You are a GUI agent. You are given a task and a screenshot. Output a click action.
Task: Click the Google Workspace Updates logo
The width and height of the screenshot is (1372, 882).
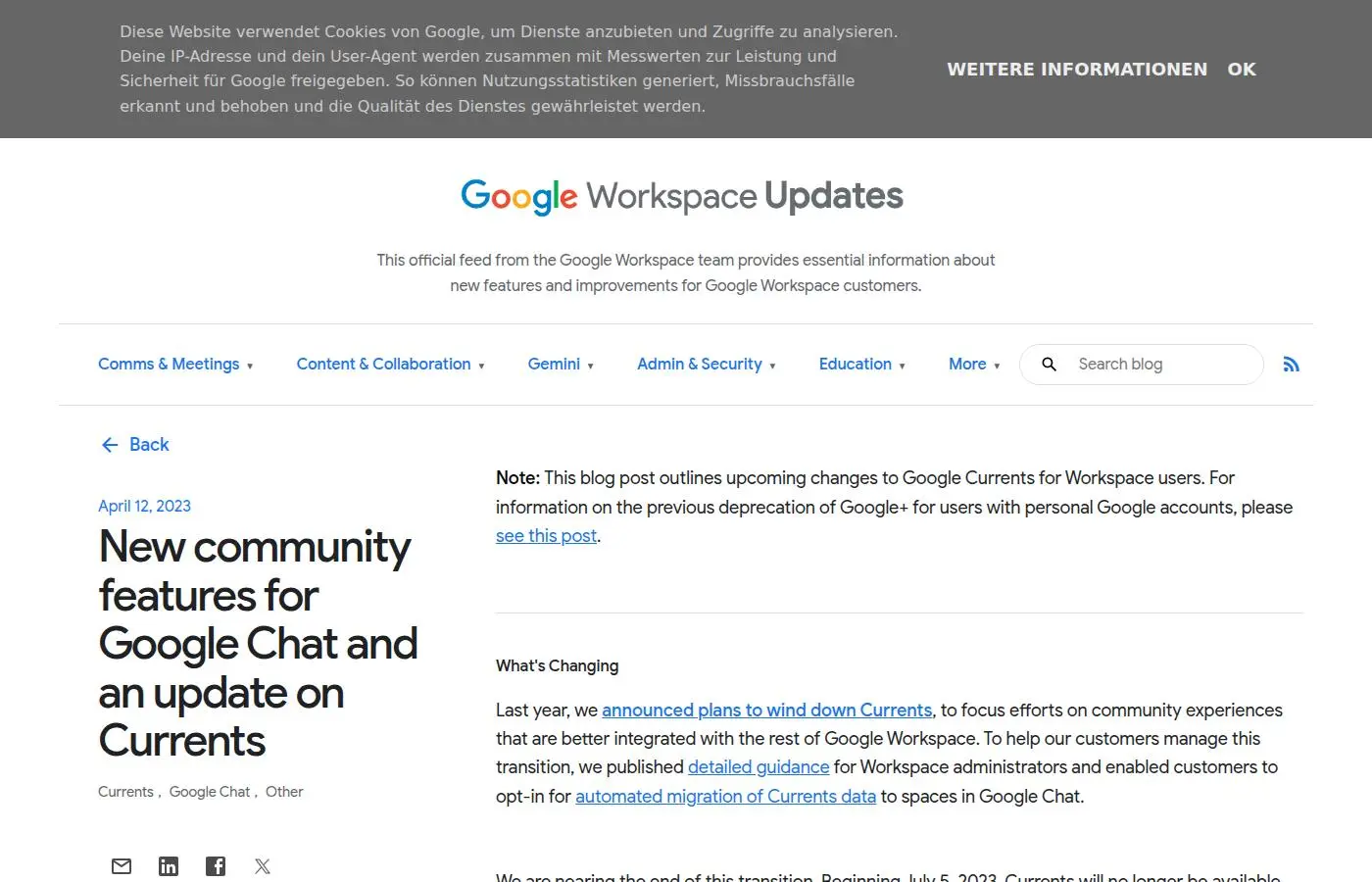(682, 196)
